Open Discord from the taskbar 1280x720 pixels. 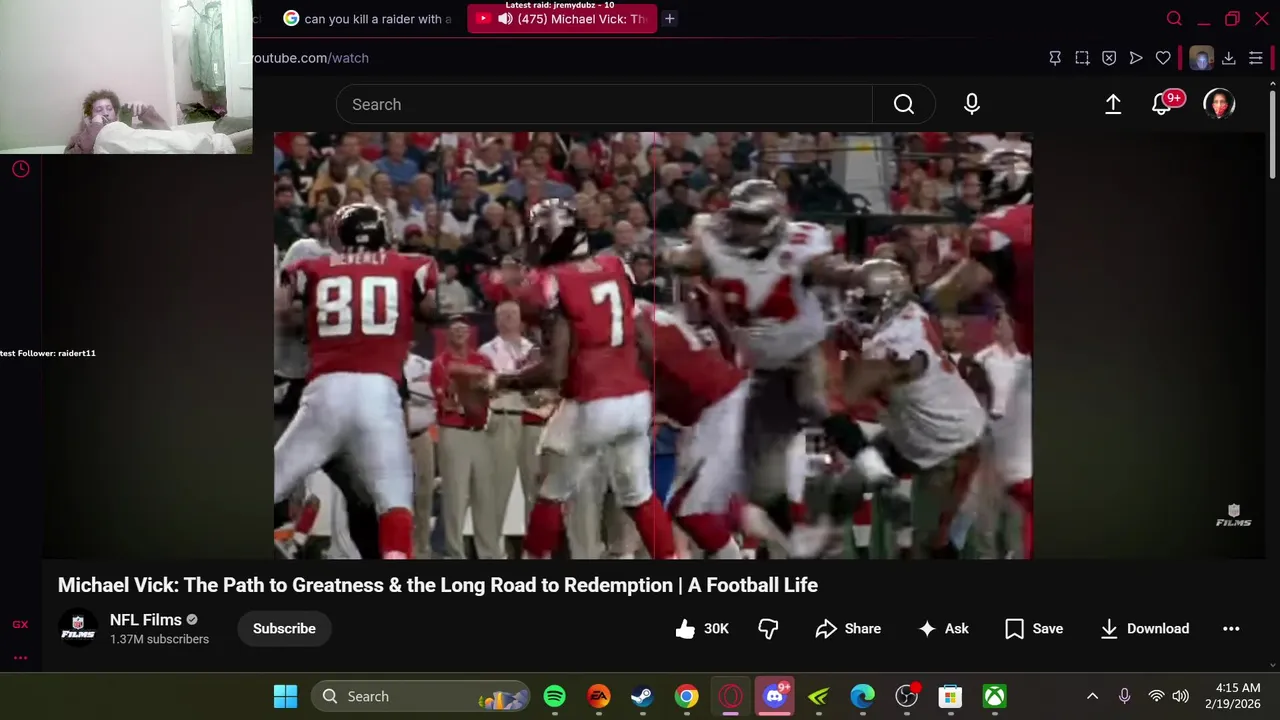tap(775, 696)
